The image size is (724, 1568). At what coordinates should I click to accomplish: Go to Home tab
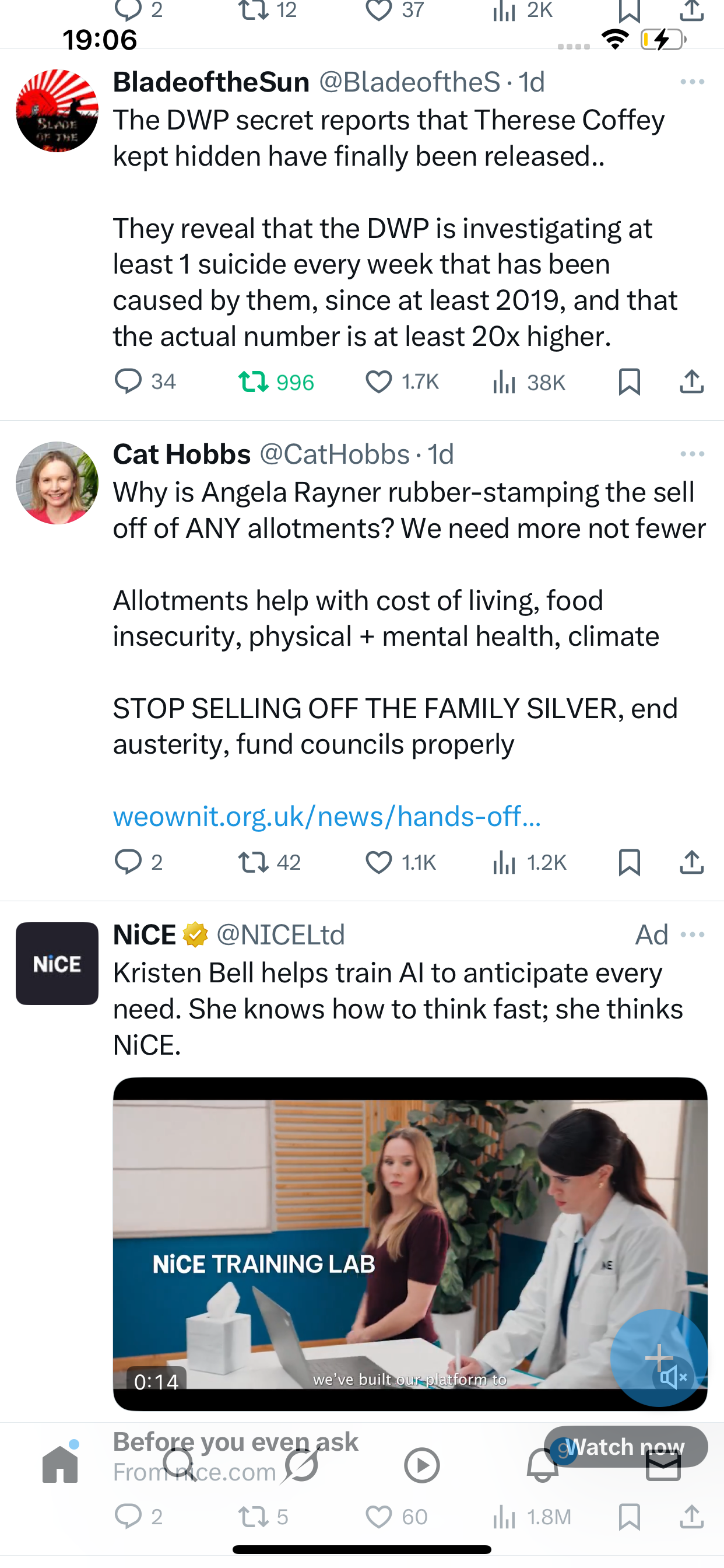[x=60, y=1465]
